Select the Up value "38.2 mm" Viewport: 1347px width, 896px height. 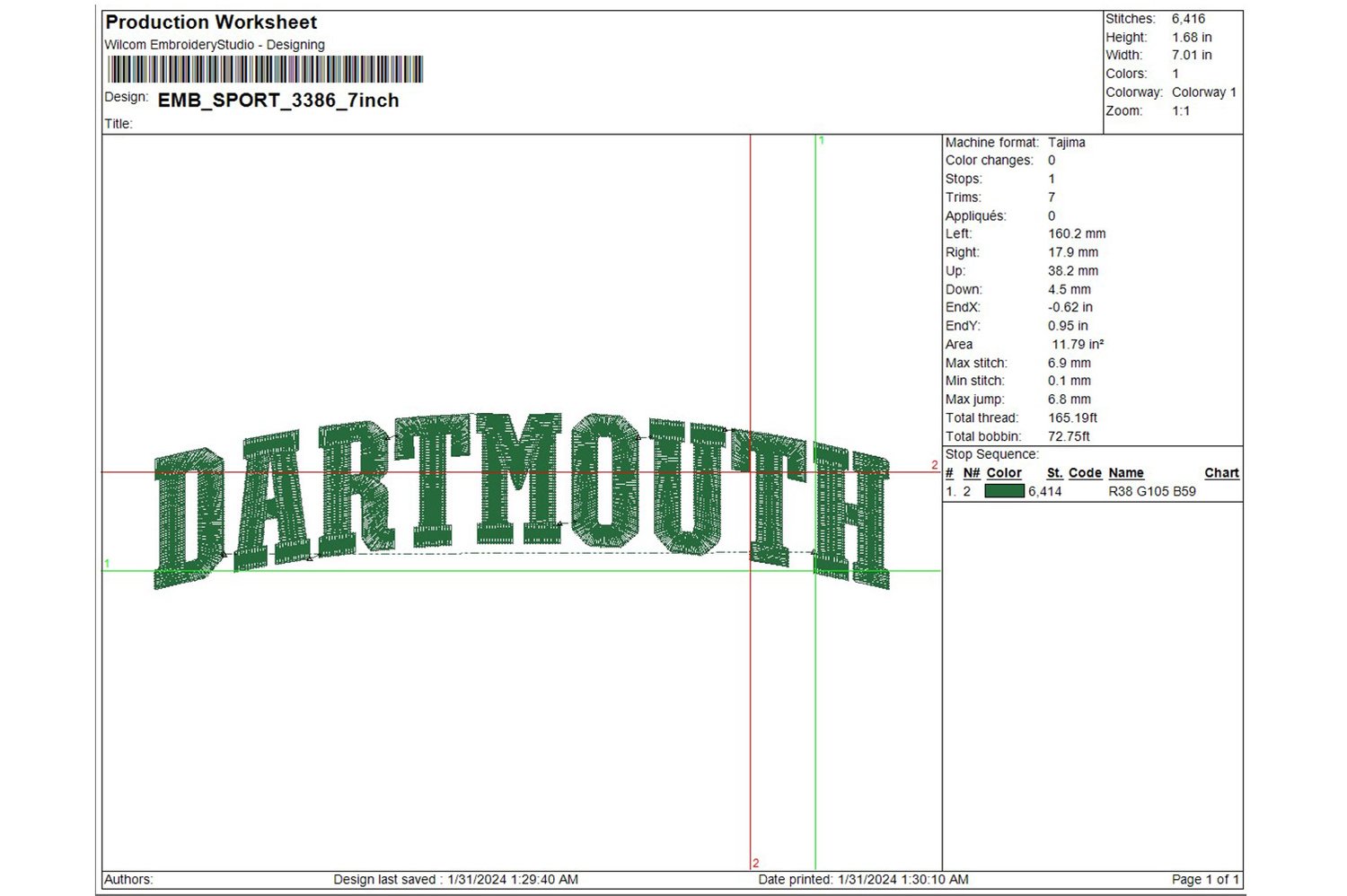[x=1073, y=271]
